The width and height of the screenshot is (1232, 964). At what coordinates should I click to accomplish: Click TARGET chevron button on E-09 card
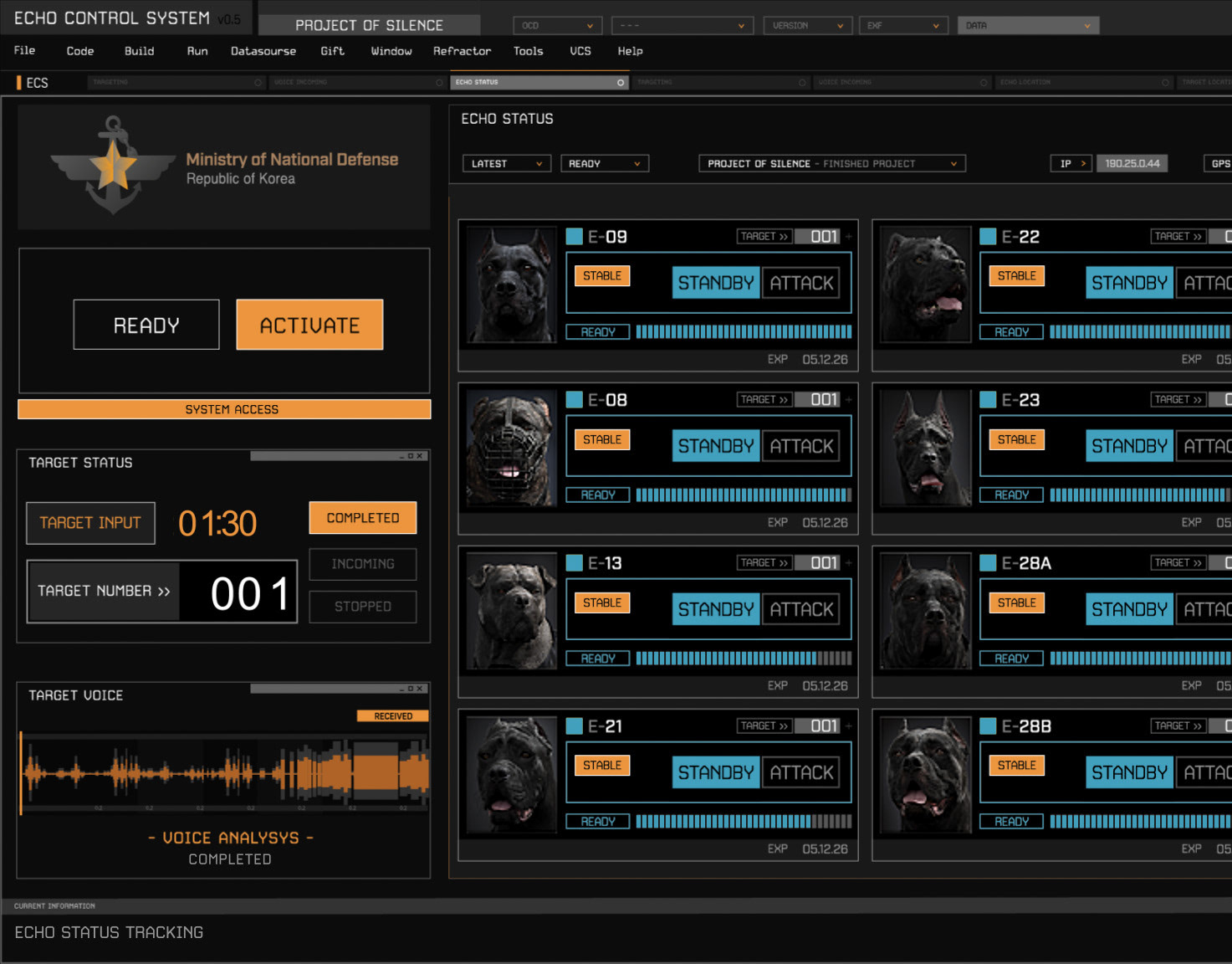point(764,237)
